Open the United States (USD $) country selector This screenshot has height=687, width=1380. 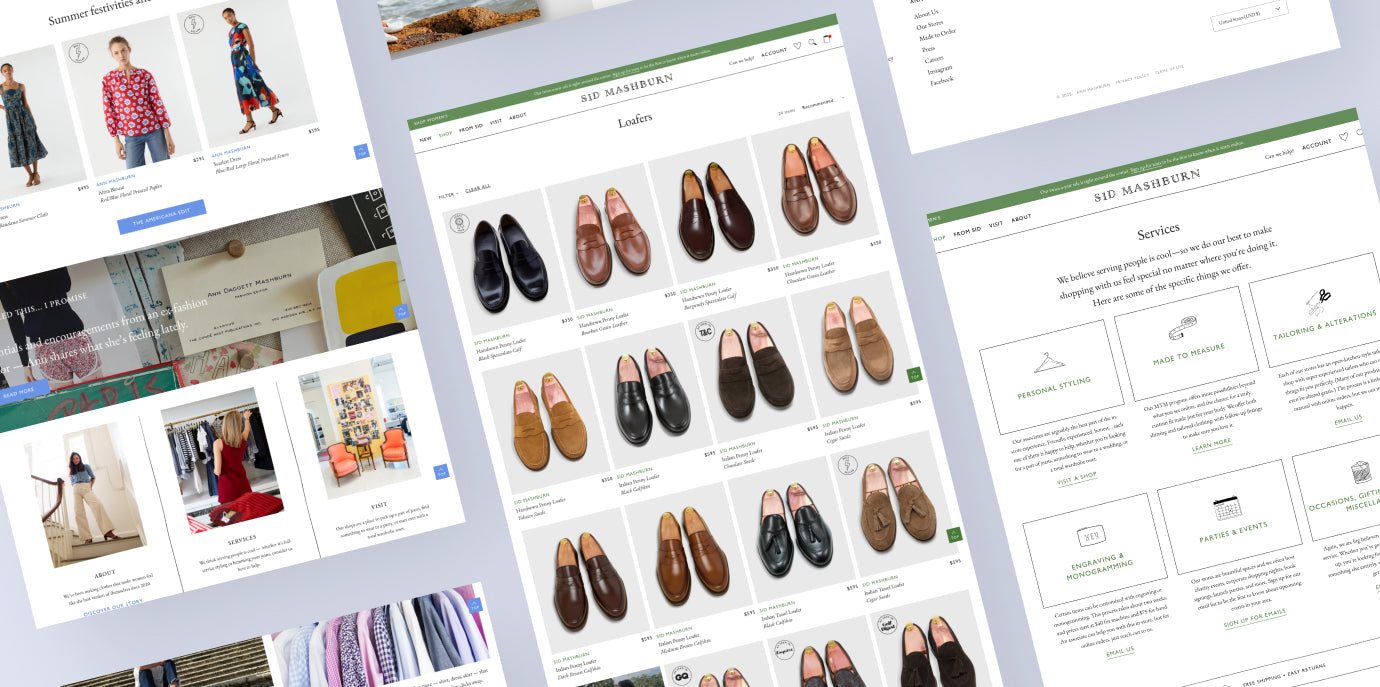(1247, 14)
